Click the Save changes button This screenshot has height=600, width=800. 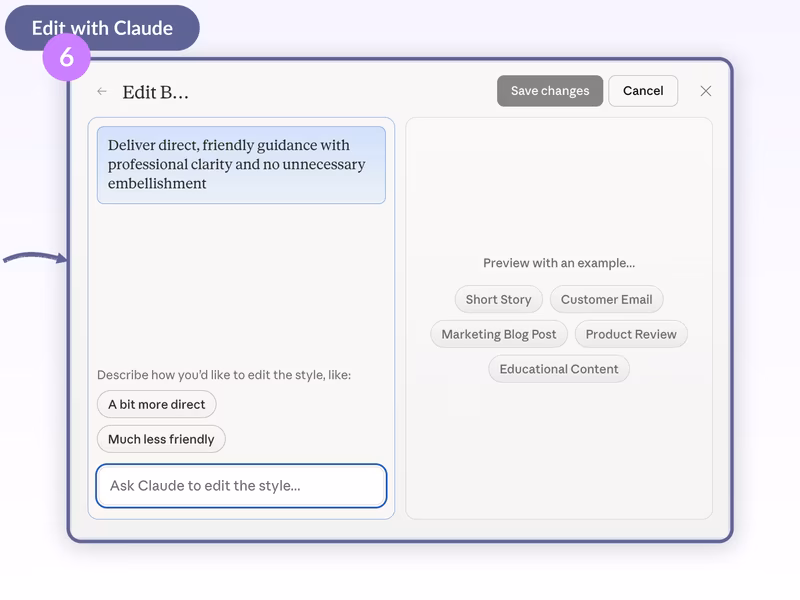tap(550, 91)
